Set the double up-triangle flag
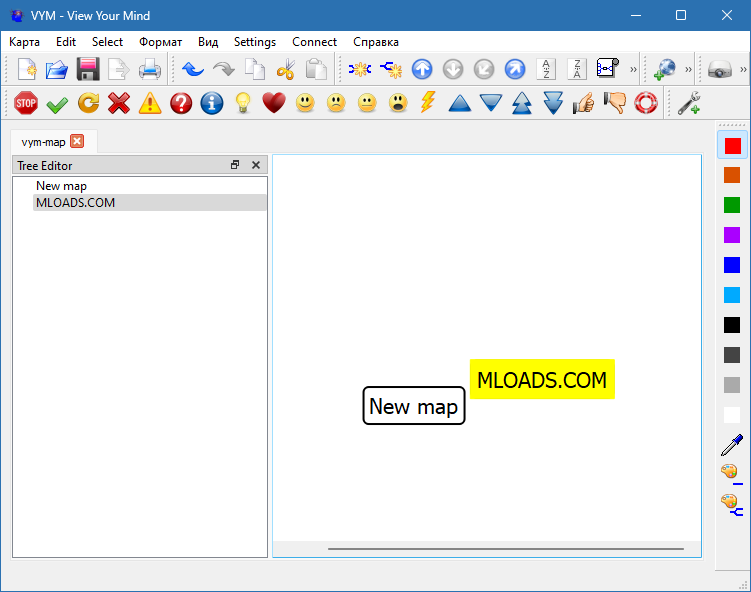Viewport: 751px width, 592px height. (x=522, y=103)
